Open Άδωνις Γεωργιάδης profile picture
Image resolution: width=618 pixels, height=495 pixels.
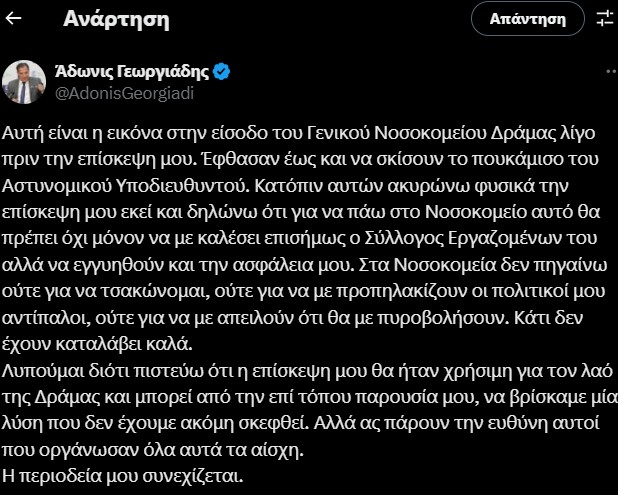(24, 80)
